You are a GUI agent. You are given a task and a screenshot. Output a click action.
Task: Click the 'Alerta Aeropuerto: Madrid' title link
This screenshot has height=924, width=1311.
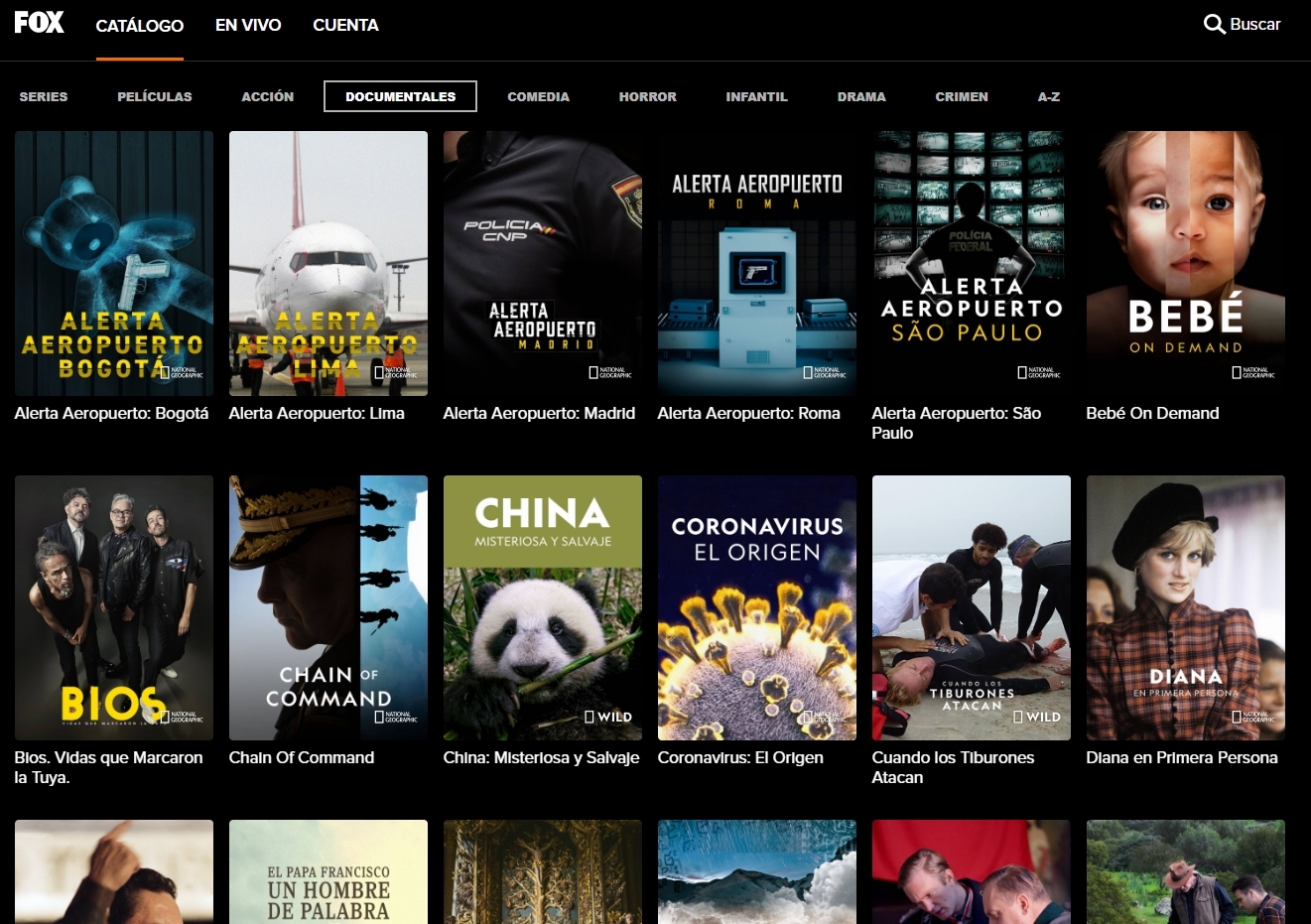(x=539, y=414)
